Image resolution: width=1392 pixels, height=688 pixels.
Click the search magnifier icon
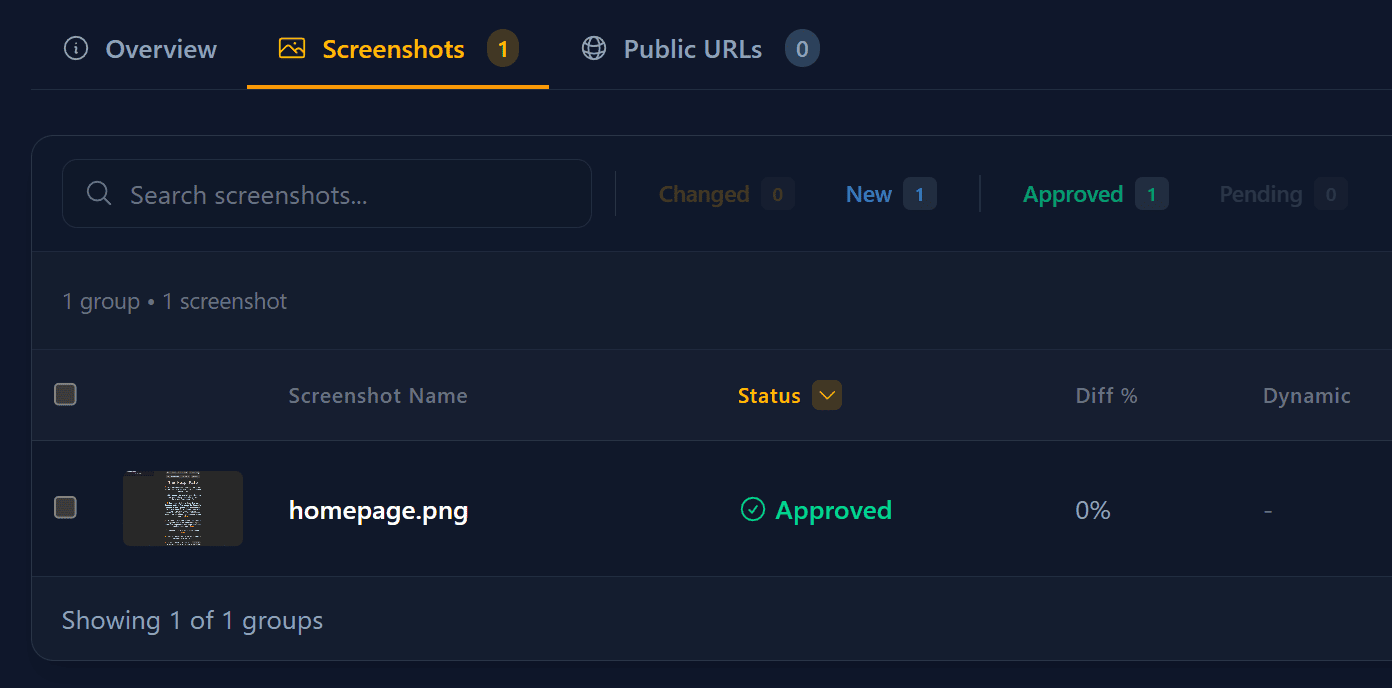(x=99, y=194)
